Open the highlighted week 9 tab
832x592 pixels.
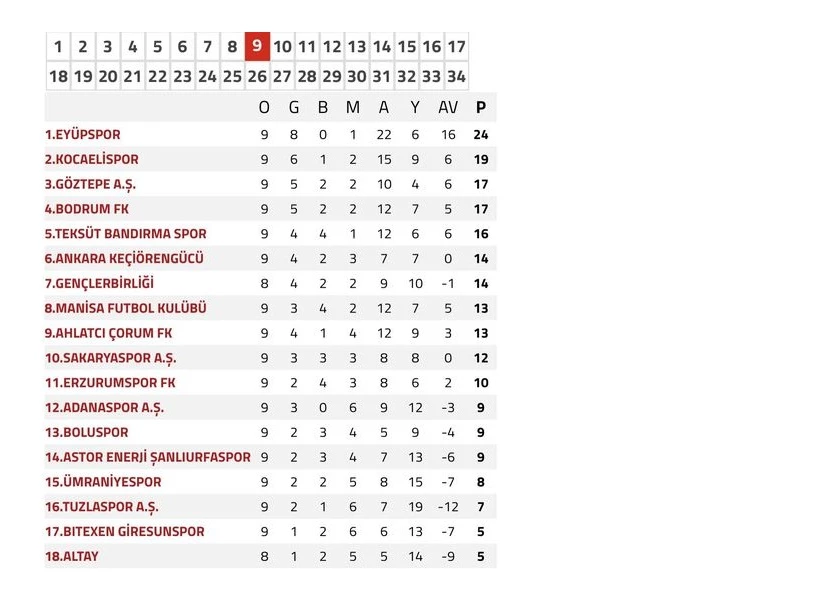(x=258, y=46)
